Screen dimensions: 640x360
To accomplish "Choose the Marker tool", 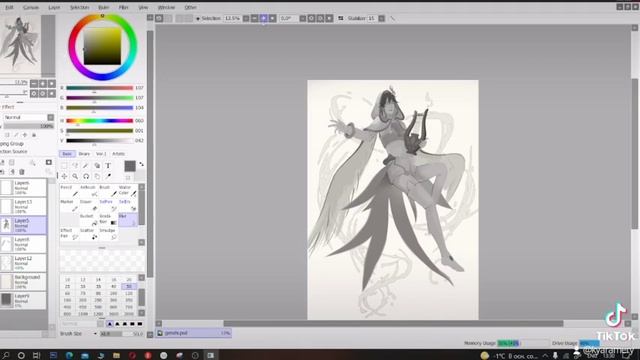I will tap(69, 205).
